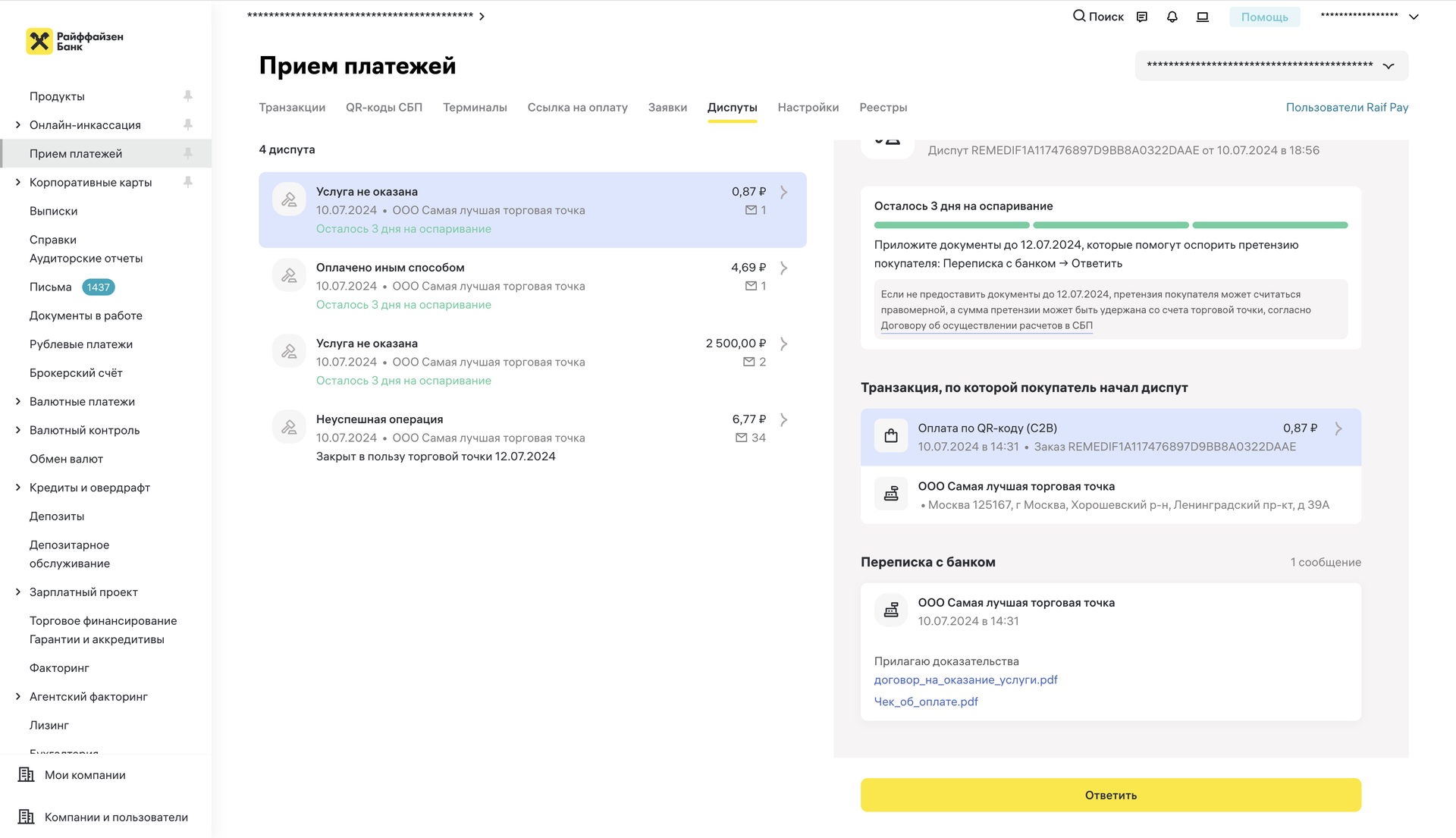Open the masked account dropdown under header
This screenshot has width=1456, height=838.
click(1272, 65)
